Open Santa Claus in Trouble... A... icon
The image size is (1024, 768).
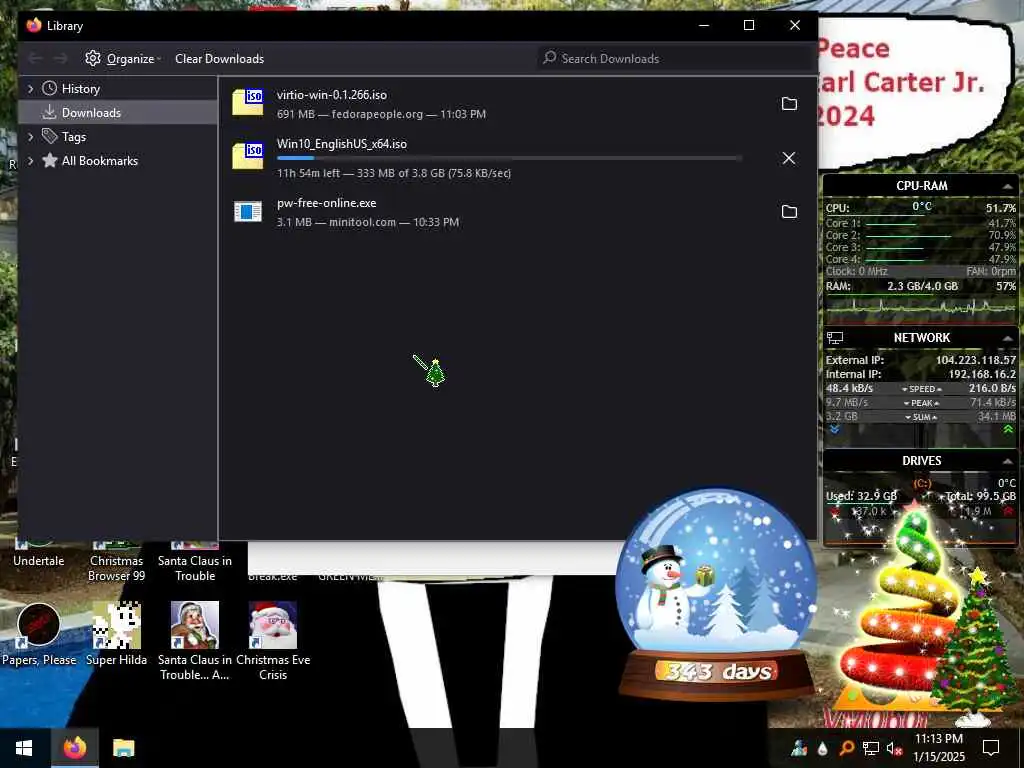(x=195, y=641)
